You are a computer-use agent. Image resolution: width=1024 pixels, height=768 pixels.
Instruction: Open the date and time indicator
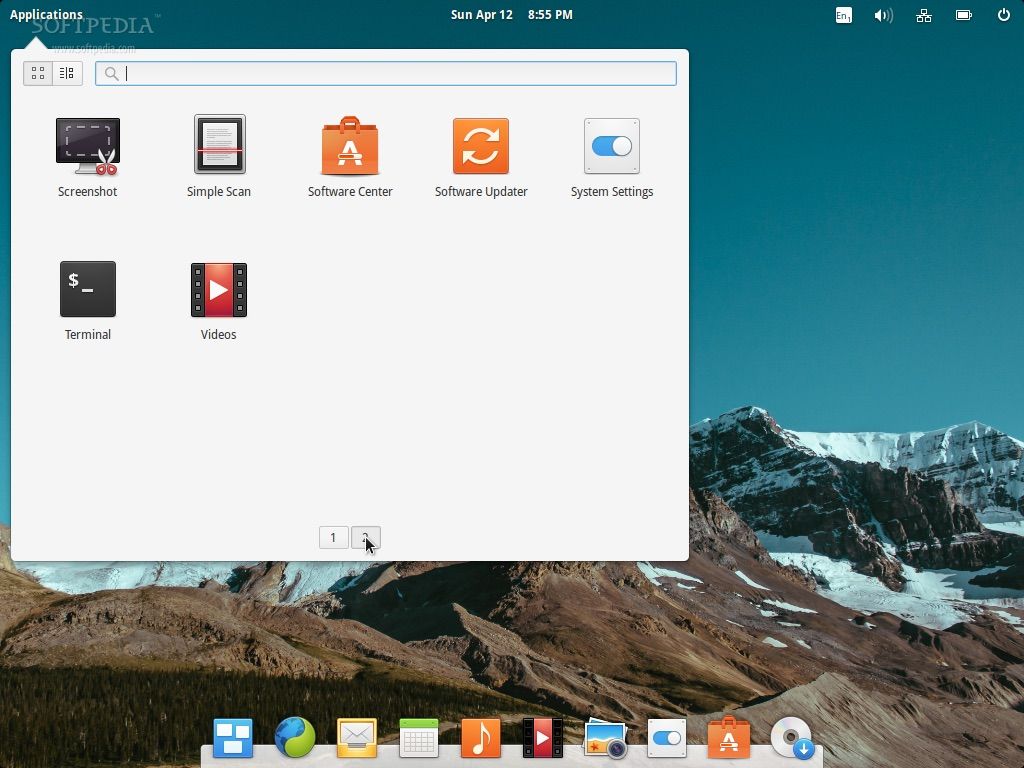click(x=511, y=14)
